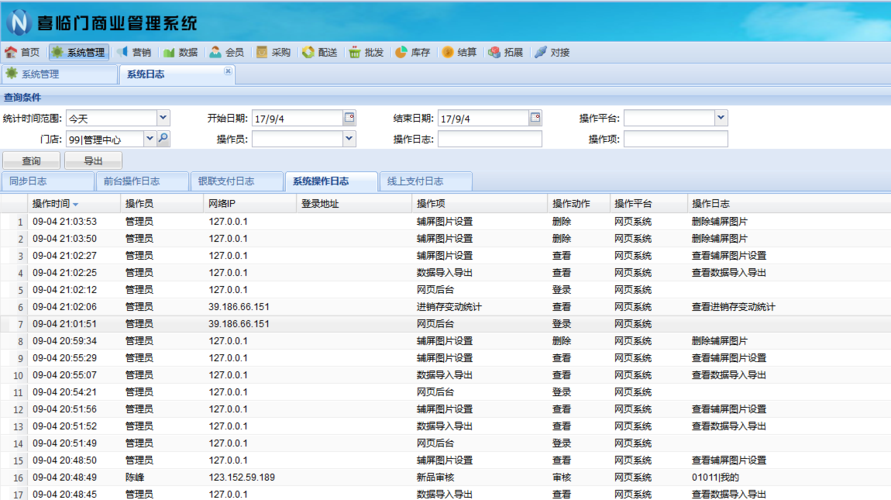The height and width of the screenshot is (500, 891).
Task: Open the 采购 purchasing menu
Action: pyautogui.click(x=273, y=52)
